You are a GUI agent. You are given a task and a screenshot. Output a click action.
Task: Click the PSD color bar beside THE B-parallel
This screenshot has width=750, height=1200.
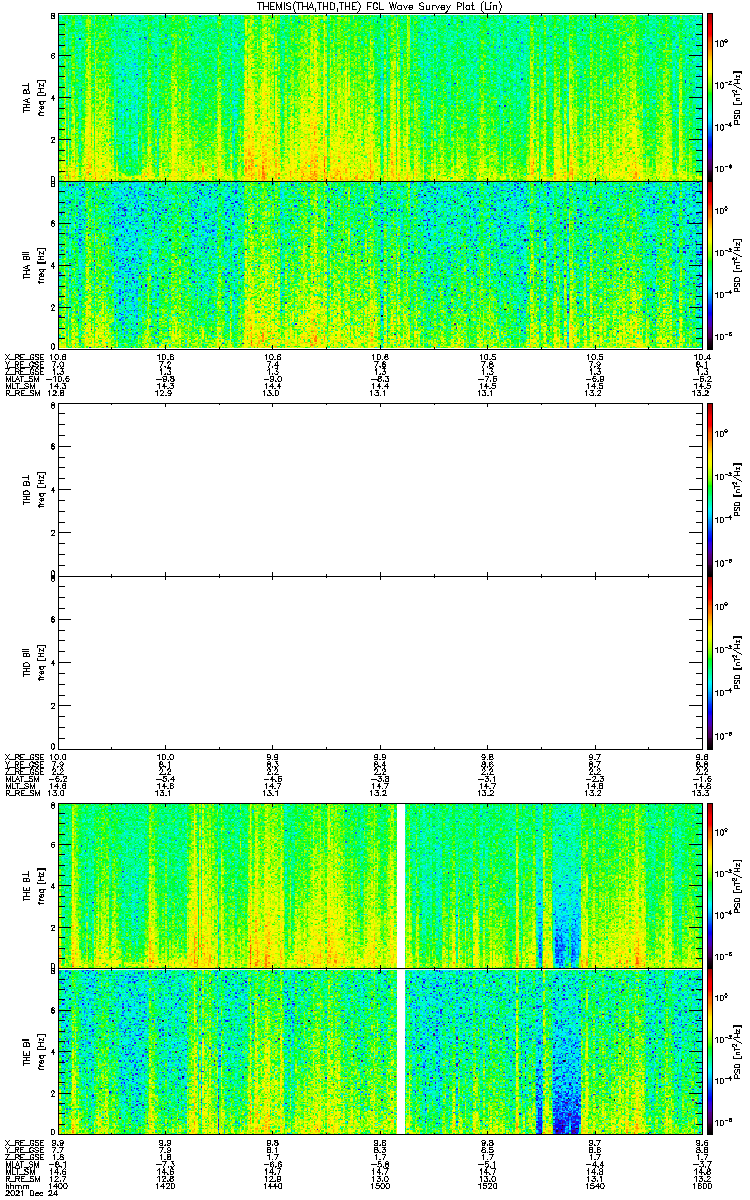click(x=710, y=1051)
